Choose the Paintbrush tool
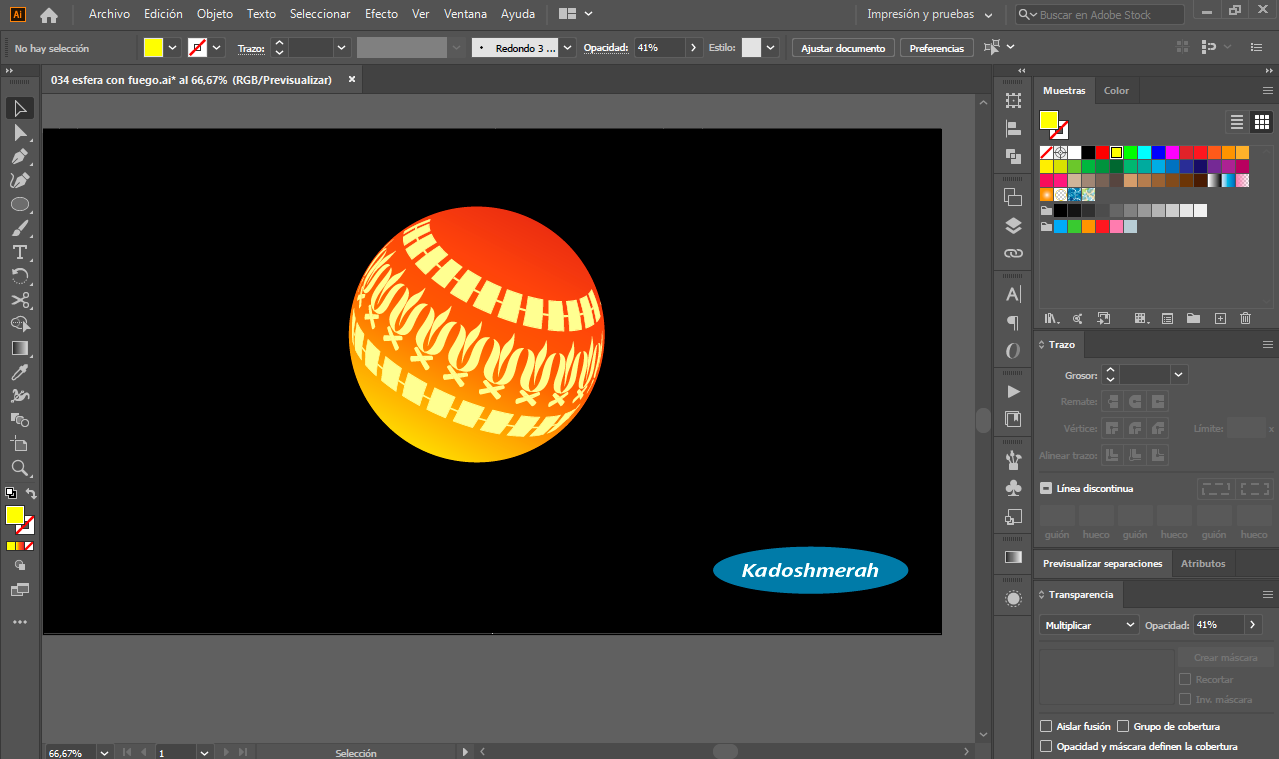This screenshot has width=1279, height=759. 20,228
